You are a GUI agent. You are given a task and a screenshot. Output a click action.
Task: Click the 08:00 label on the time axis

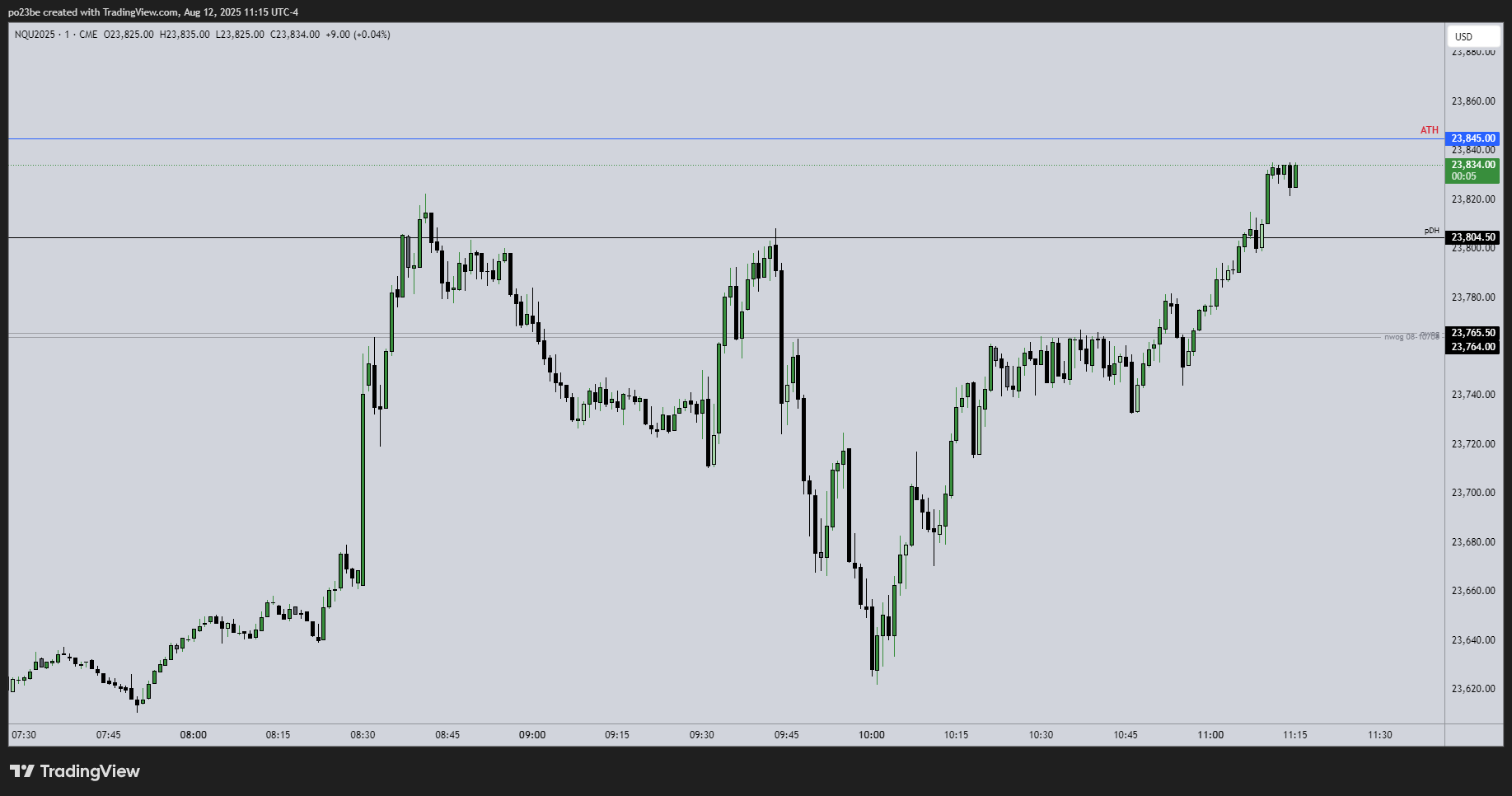click(194, 734)
